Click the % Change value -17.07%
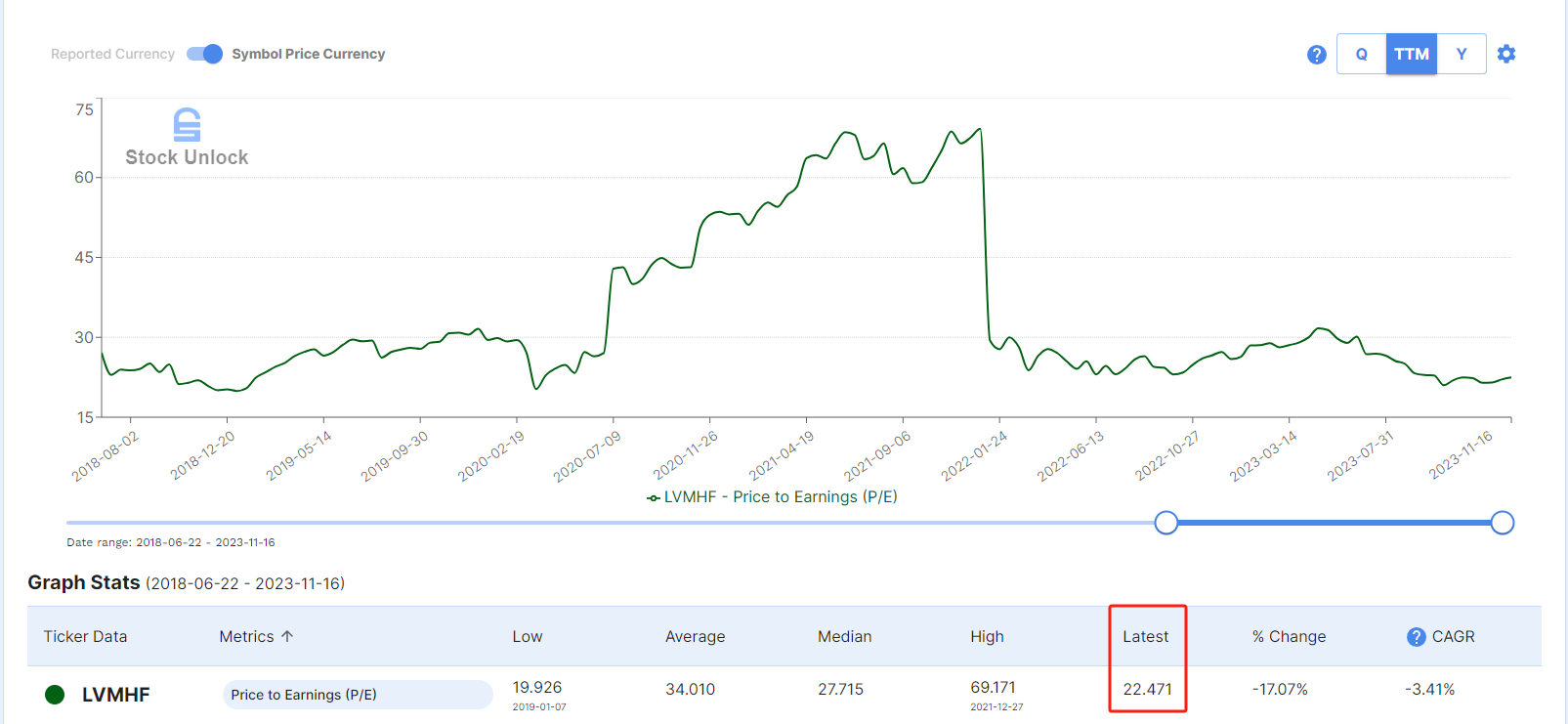The width and height of the screenshot is (1568, 724). (1280, 689)
